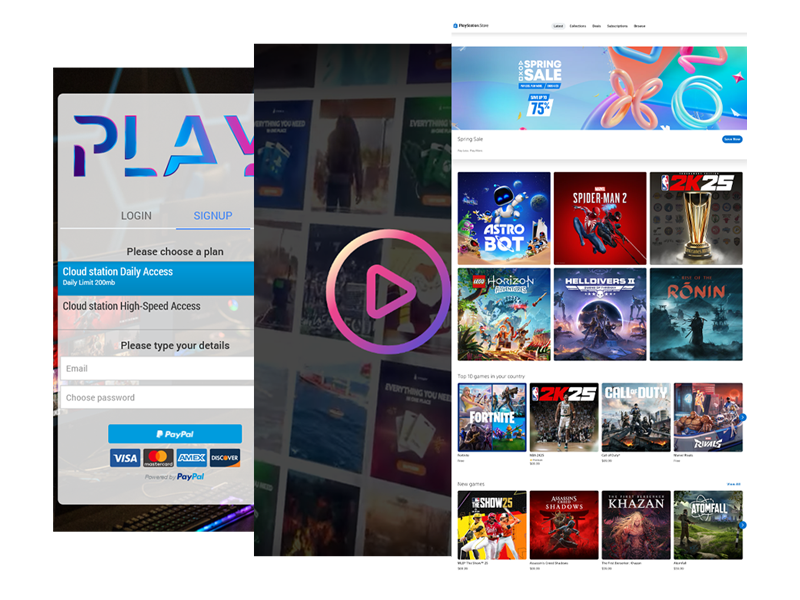Click next arrow in Top 10 games row
The width and height of the screenshot is (800, 600).
click(742, 417)
